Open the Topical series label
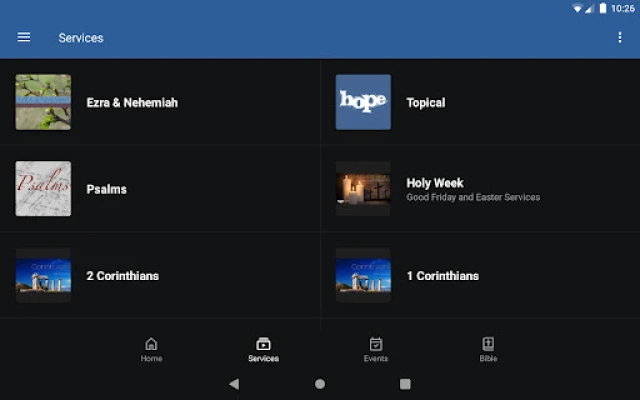Screen dimensions: 640x400 [x=425, y=103]
